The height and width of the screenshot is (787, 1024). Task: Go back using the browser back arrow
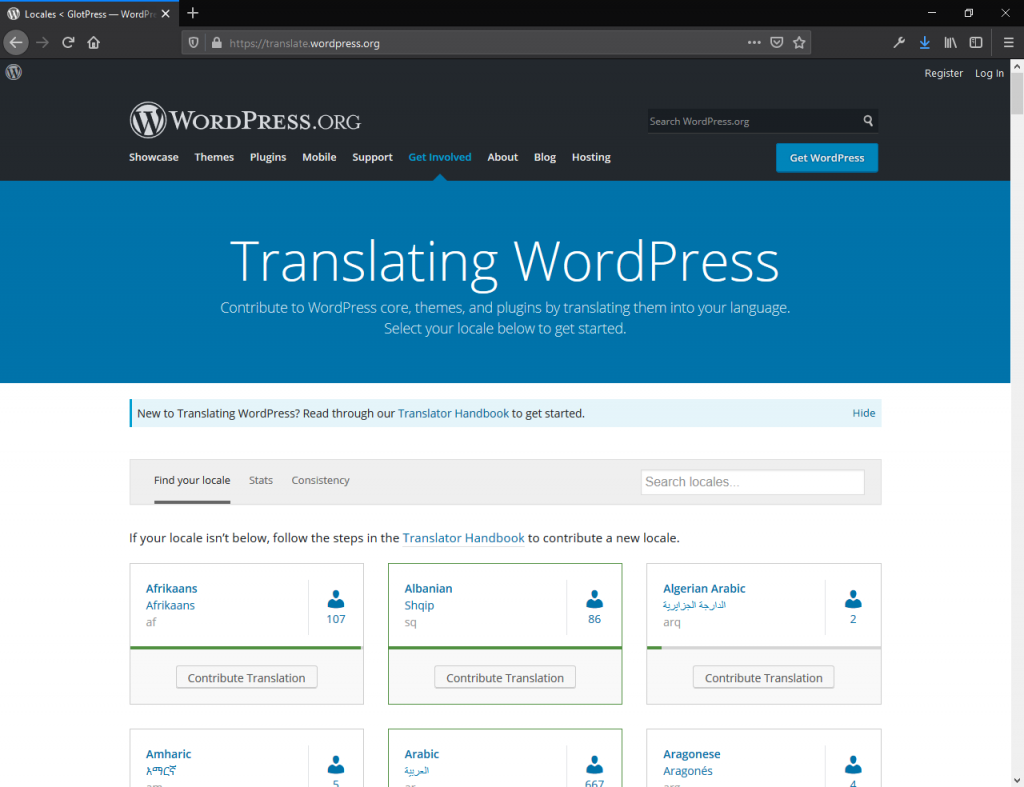pyautogui.click(x=16, y=43)
